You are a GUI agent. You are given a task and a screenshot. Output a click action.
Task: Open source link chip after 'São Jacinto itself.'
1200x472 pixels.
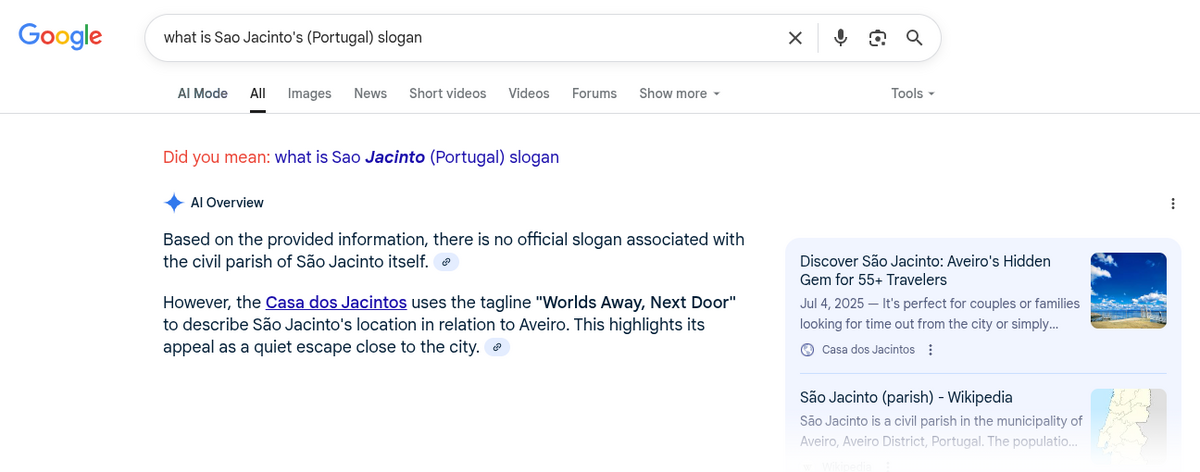point(448,262)
